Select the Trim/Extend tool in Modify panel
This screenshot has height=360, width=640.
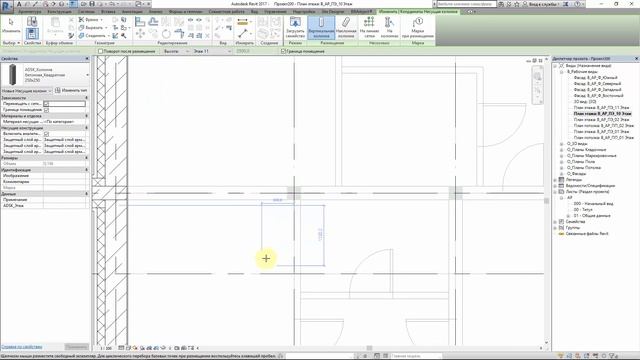point(179,34)
